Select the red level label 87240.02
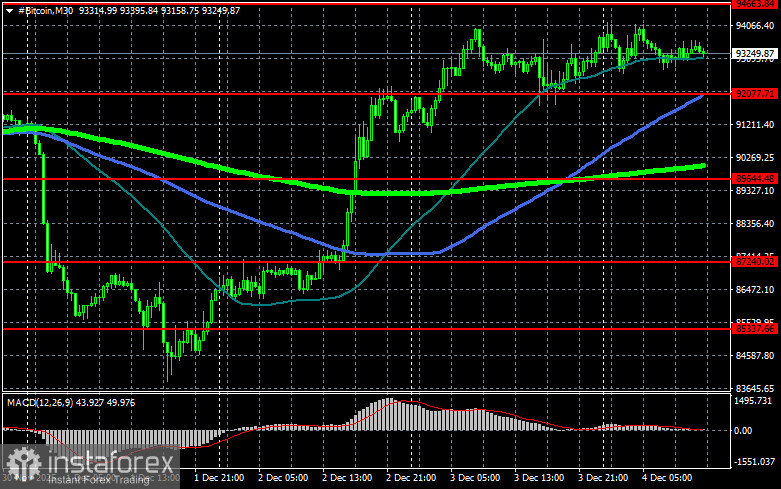 coord(755,261)
